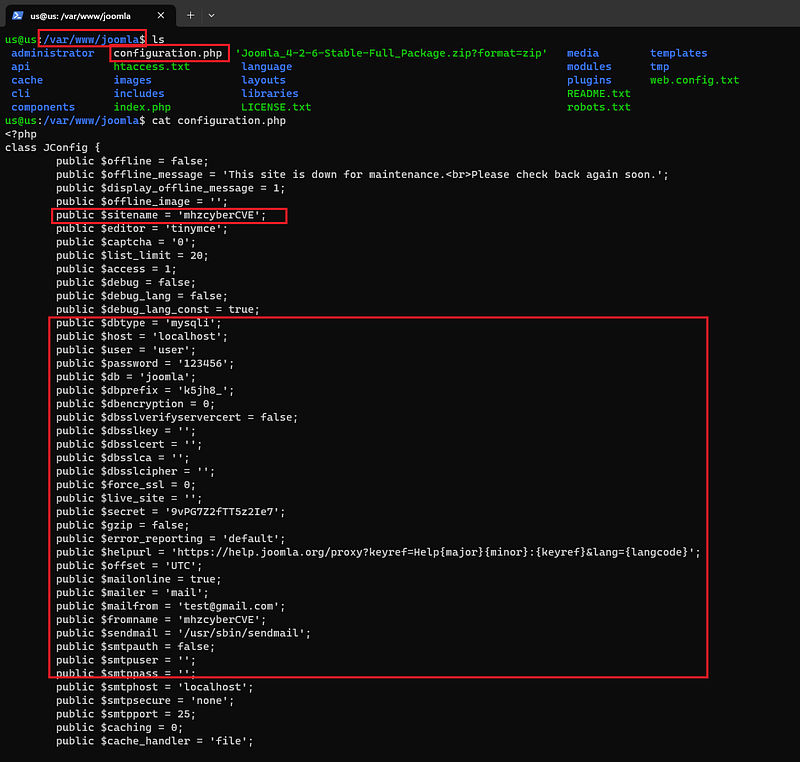The image size is (800, 762).
Task: Click the Joomla_4-2-6-Stable-Full_Package.zip file name
Action: (x=391, y=53)
